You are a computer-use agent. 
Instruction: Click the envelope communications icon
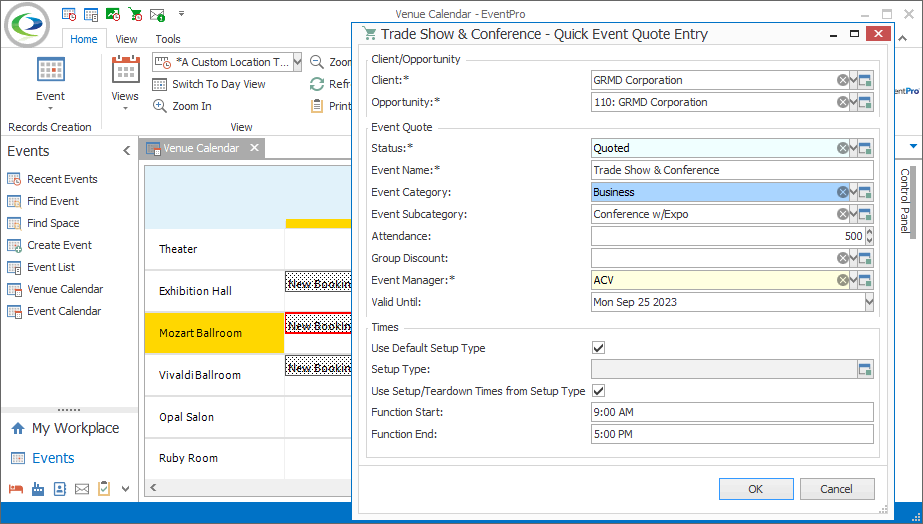tap(82, 489)
